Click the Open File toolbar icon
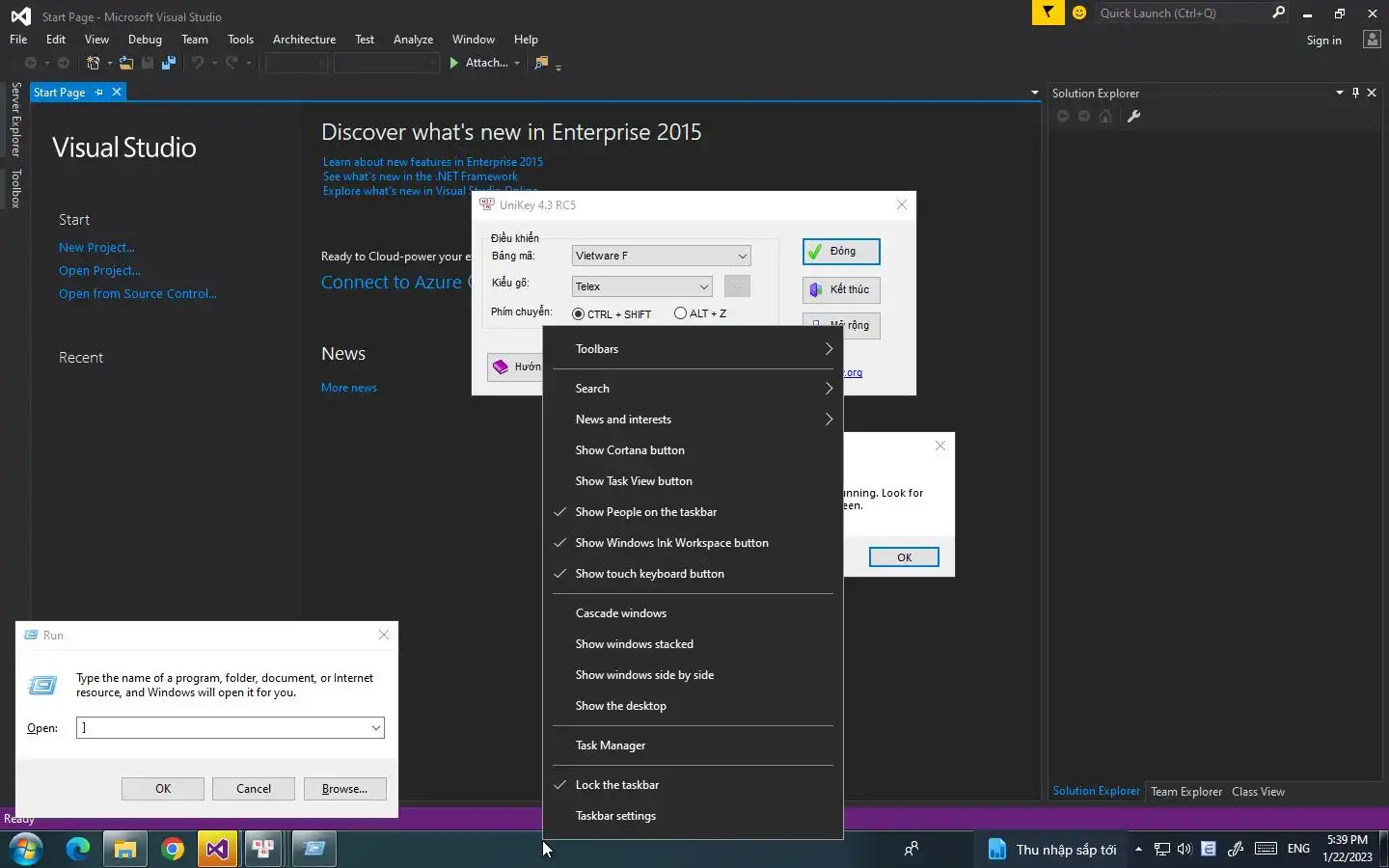 (x=126, y=63)
